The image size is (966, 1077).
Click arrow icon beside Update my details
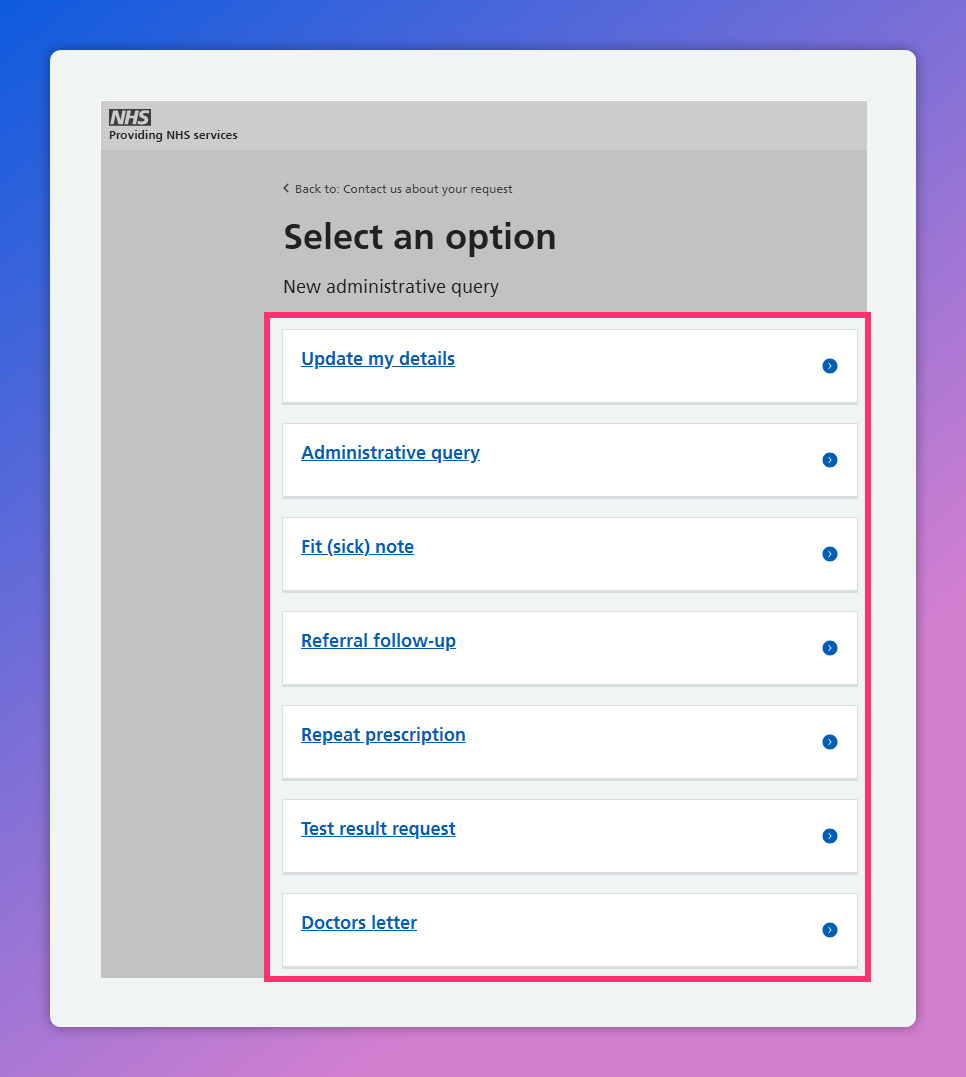click(x=829, y=366)
